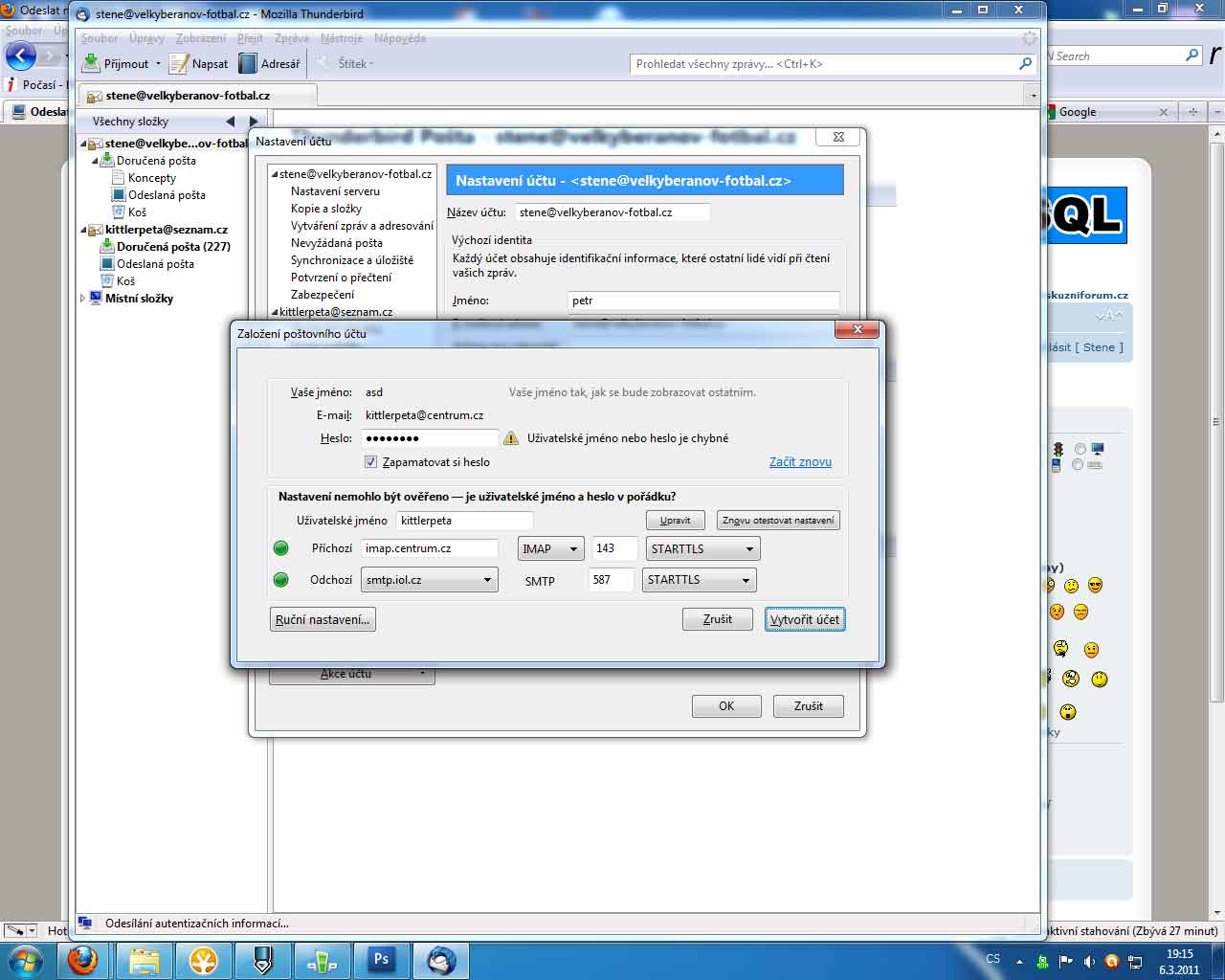
Task: Click the Thunderbird taskbar icon
Action: 441,960
